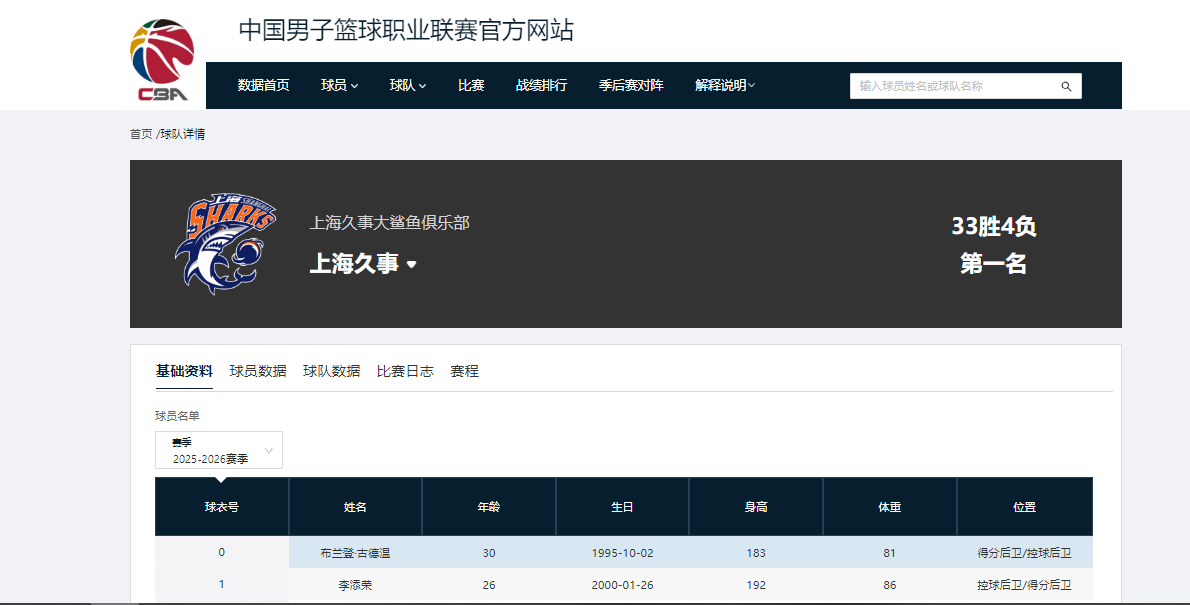Open the 球员 dropdown menu

[339, 86]
